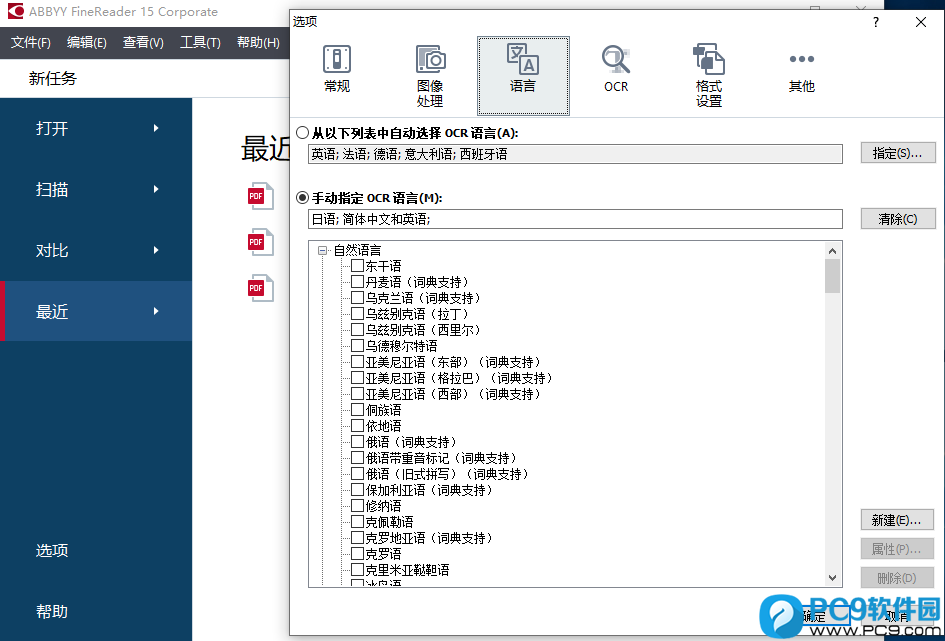
Task: Check the 俄语 (词典支持) checkbox
Action: point(357,442)
